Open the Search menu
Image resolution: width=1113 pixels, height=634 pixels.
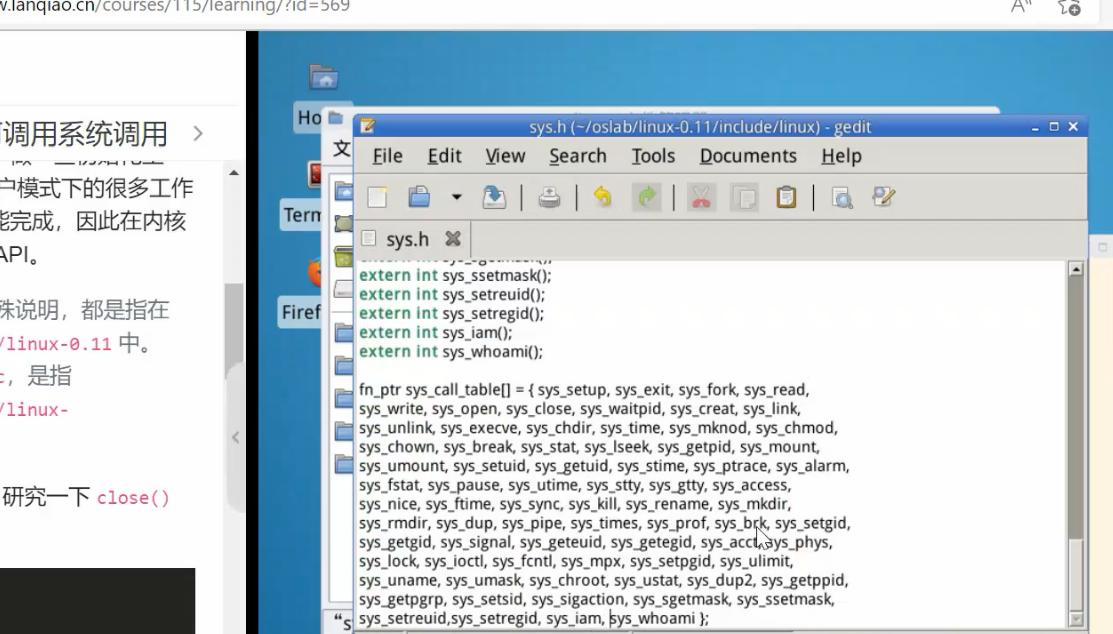click(577, 156)
